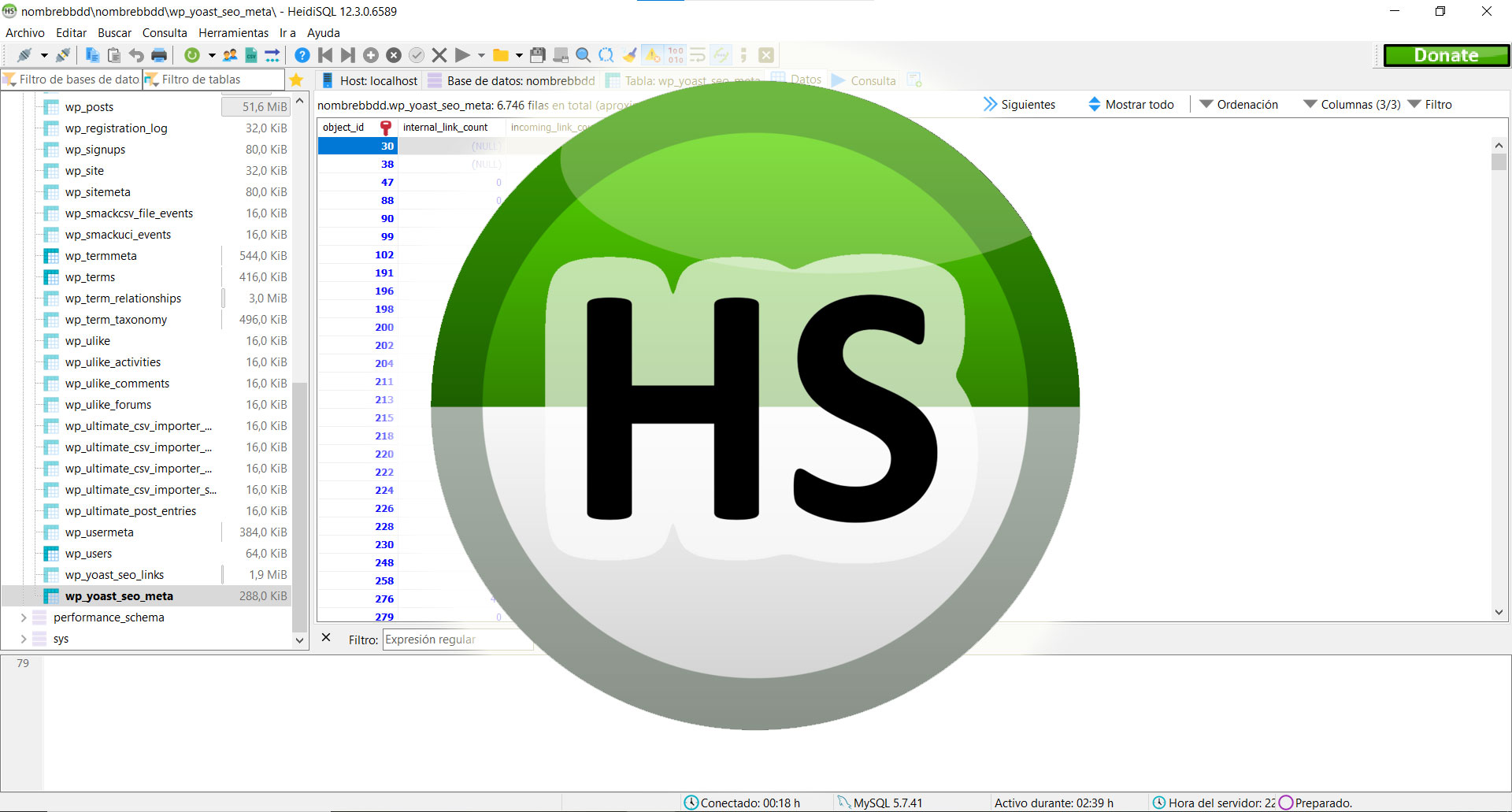Click the Refrescar (refresh) toolbar icon
Image resolution: width=1512 pixels, height=812 pixels.
[x=192, y=55]
